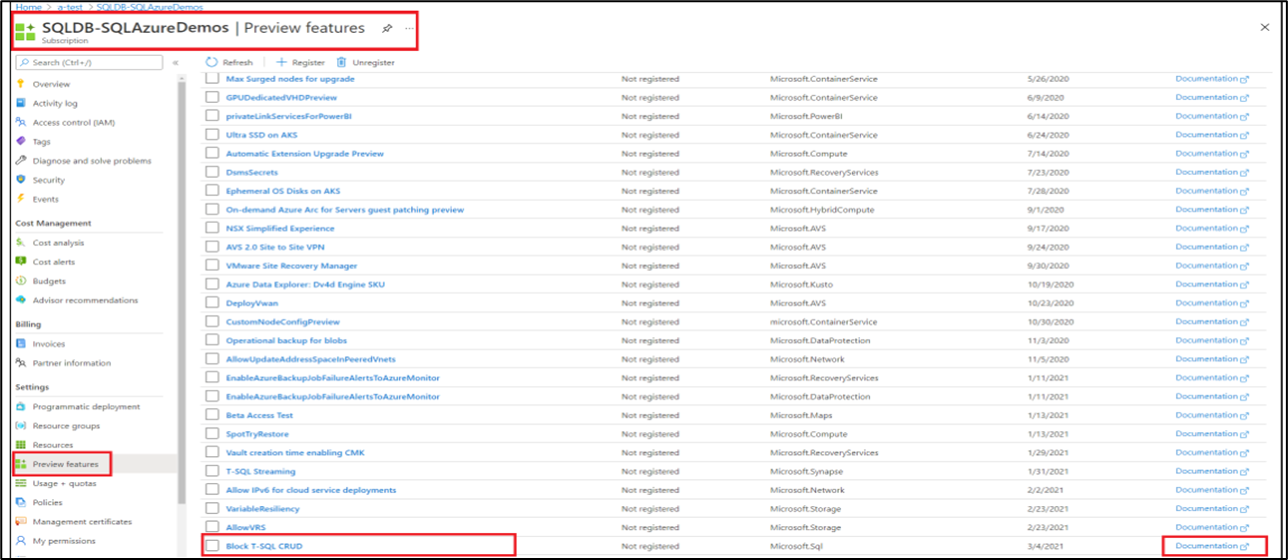
Task: Tick the DeployVwan checkbox
Action: click(x=212, y=303)
